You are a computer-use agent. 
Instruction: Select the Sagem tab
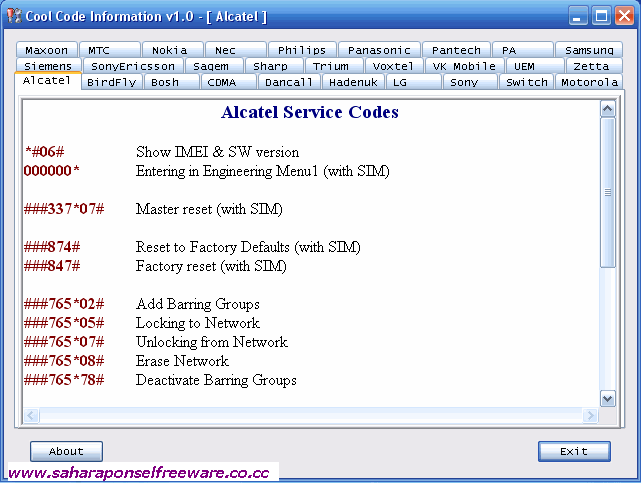[x=214, y=66]
